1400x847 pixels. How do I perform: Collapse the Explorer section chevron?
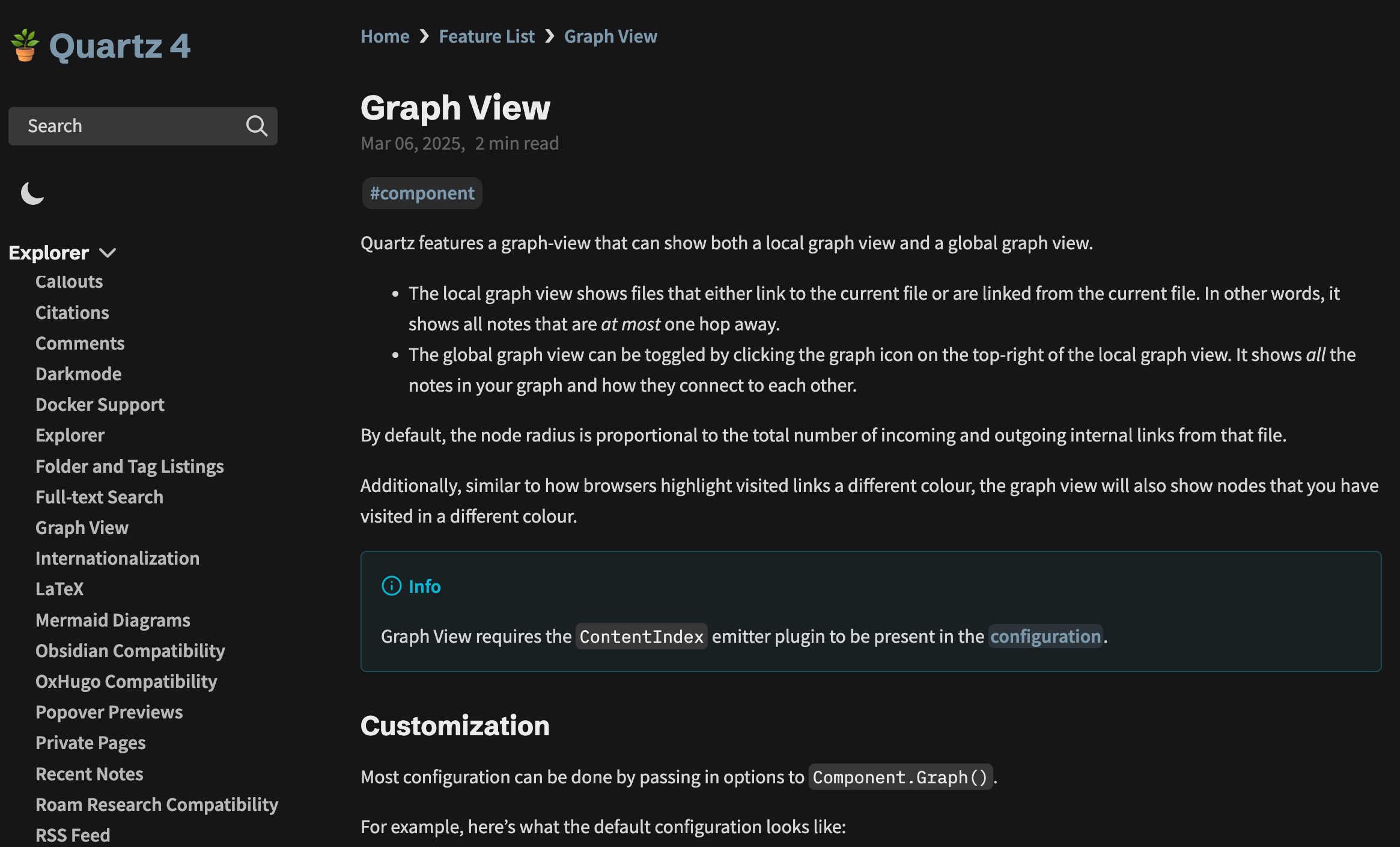[x=108, y=253]
